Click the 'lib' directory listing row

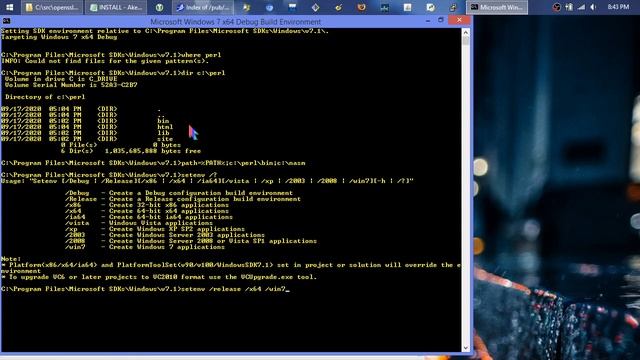[x=85, y=133]
